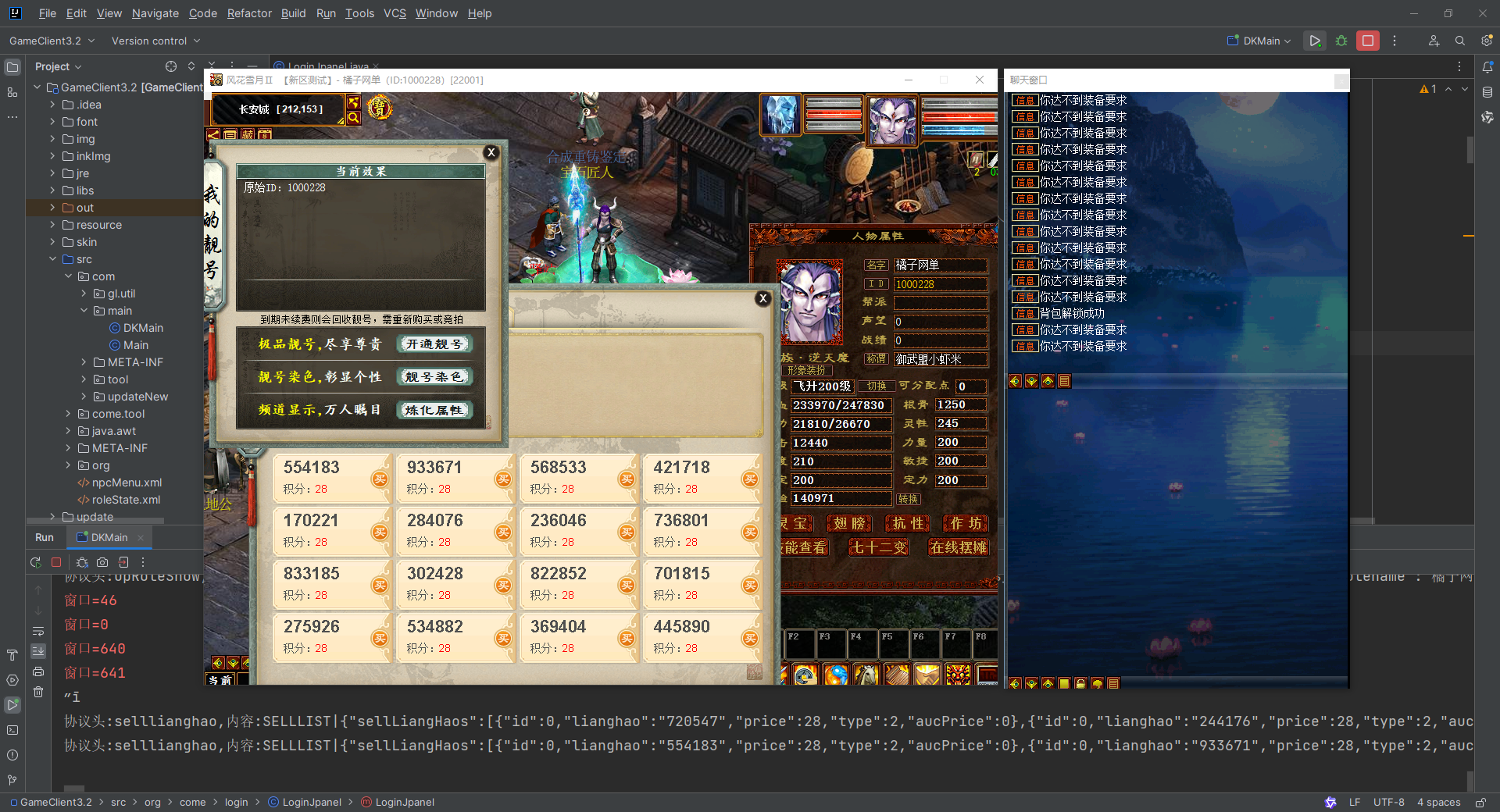Screen dimensions: 1500x812
Task: Open the DKMain run configuration dropdown
Action: pyautogui.click(x=1259, y=41)
